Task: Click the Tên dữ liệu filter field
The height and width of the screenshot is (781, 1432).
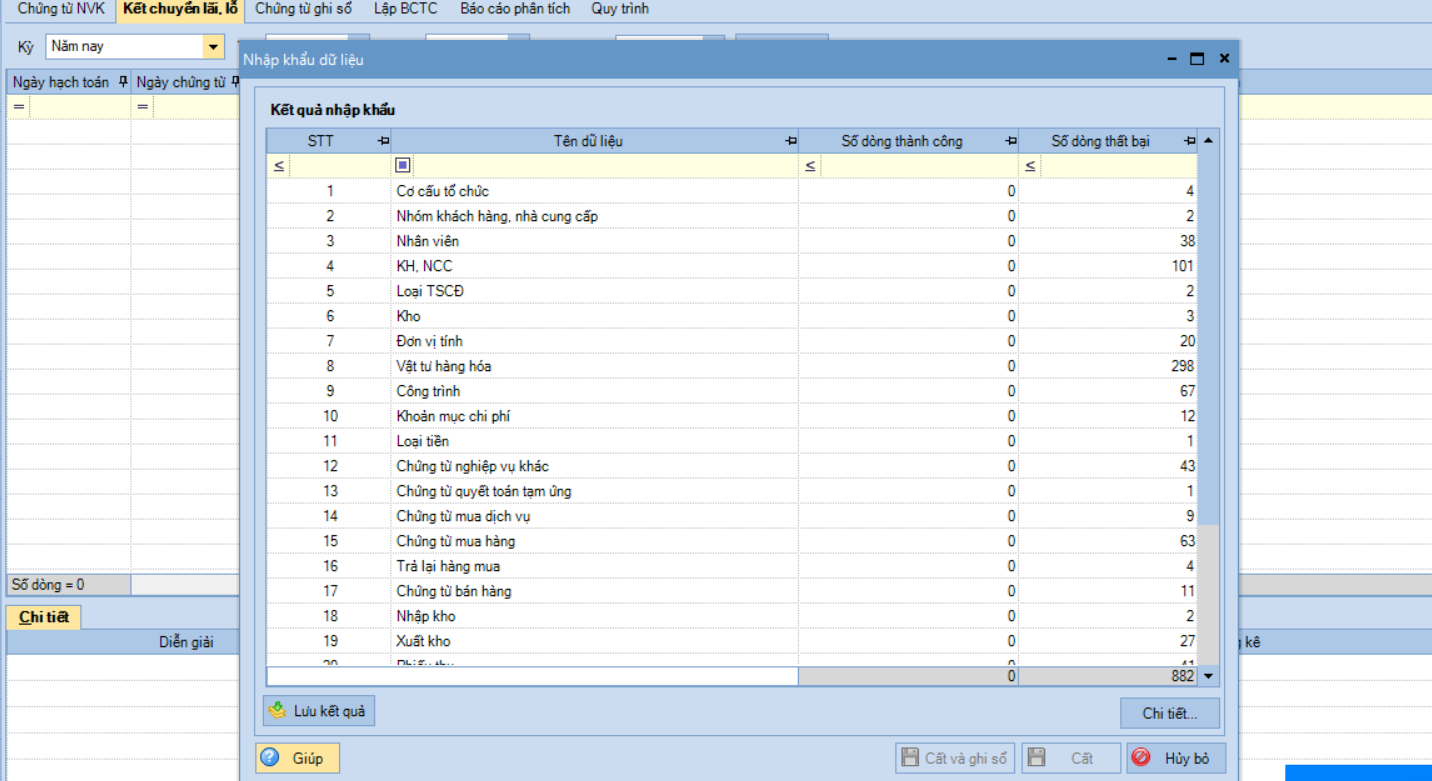Action: point(605,166)
